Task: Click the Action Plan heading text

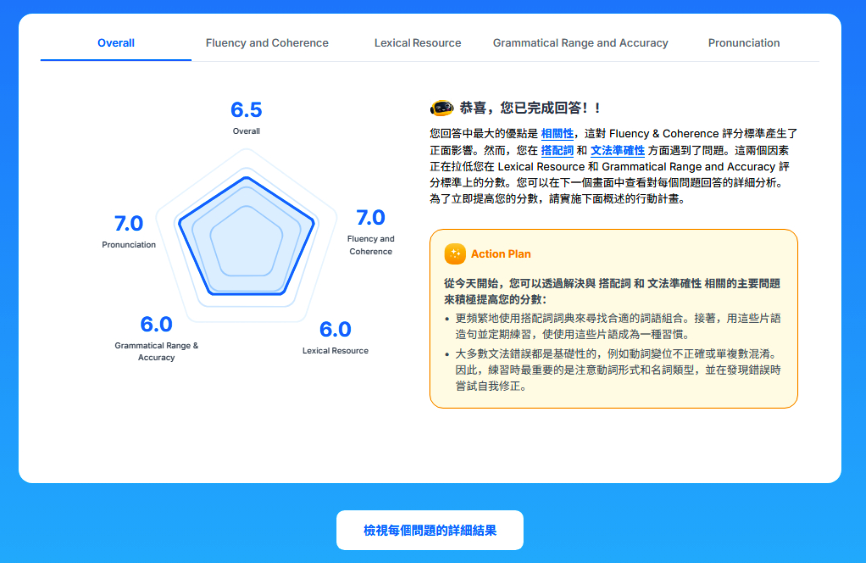Action: (501, 254)
